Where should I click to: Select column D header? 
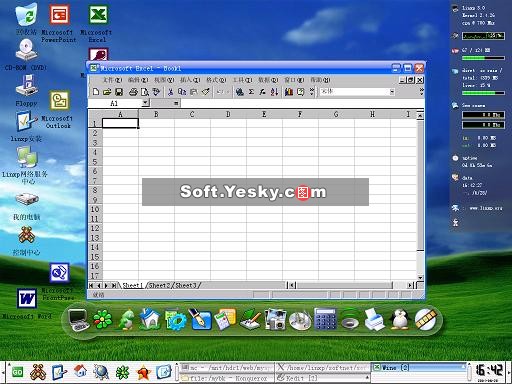tap(228, 114)
